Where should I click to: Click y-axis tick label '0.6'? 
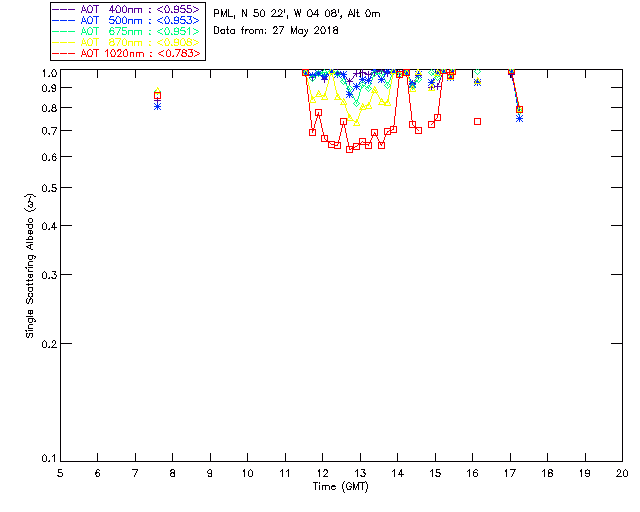point(49,157)
